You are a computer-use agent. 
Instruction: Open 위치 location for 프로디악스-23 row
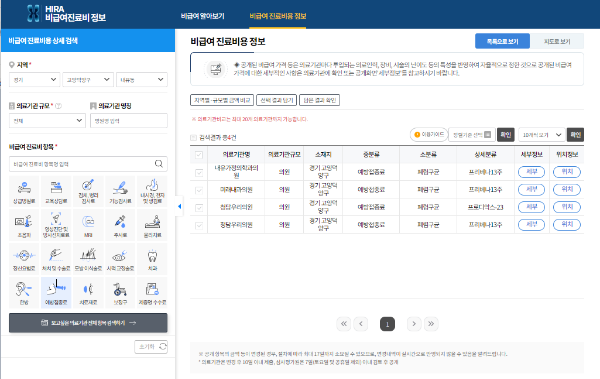pyautogui.click(x=567, y=207)
